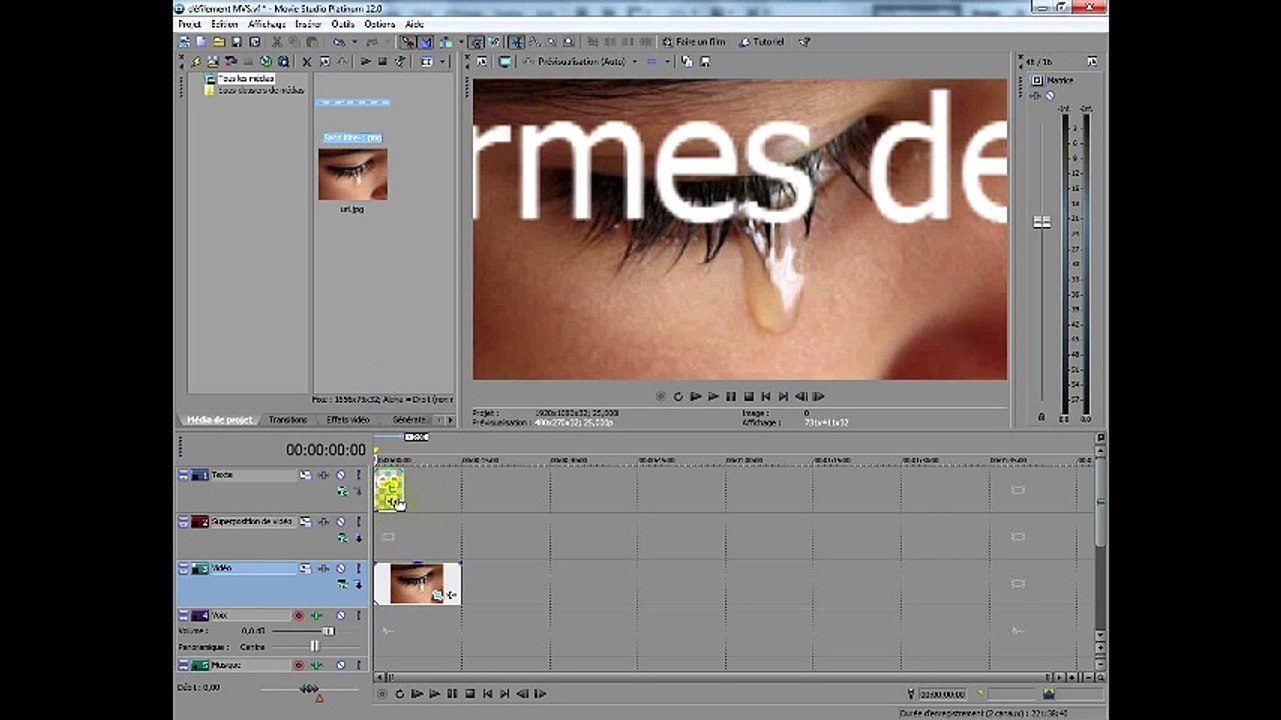
Task: Go to the project end from the preview controls
Action: (x=783, y=397)
